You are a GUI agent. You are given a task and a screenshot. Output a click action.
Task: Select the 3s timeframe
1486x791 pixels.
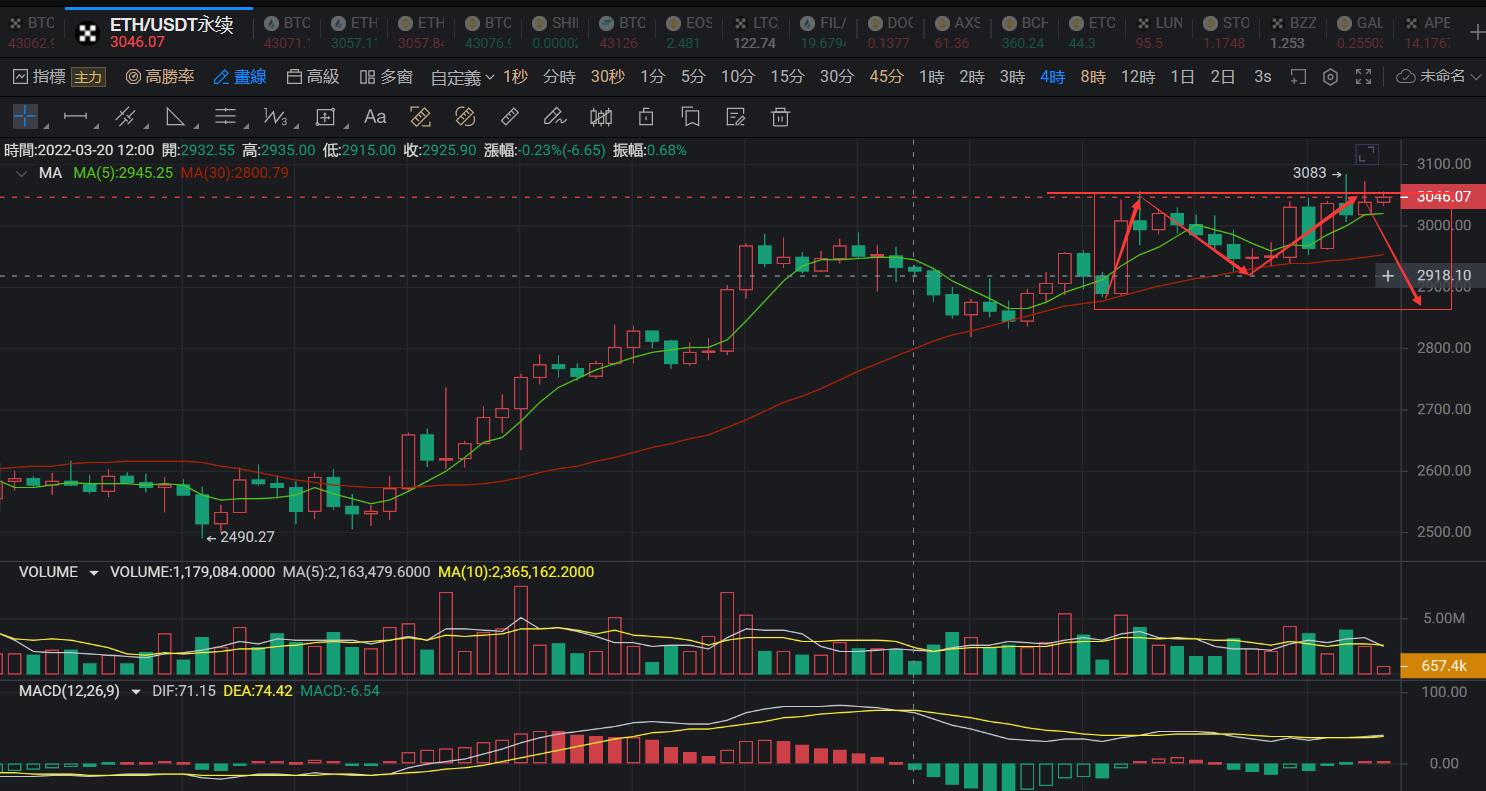click(x=1262, y=77)
